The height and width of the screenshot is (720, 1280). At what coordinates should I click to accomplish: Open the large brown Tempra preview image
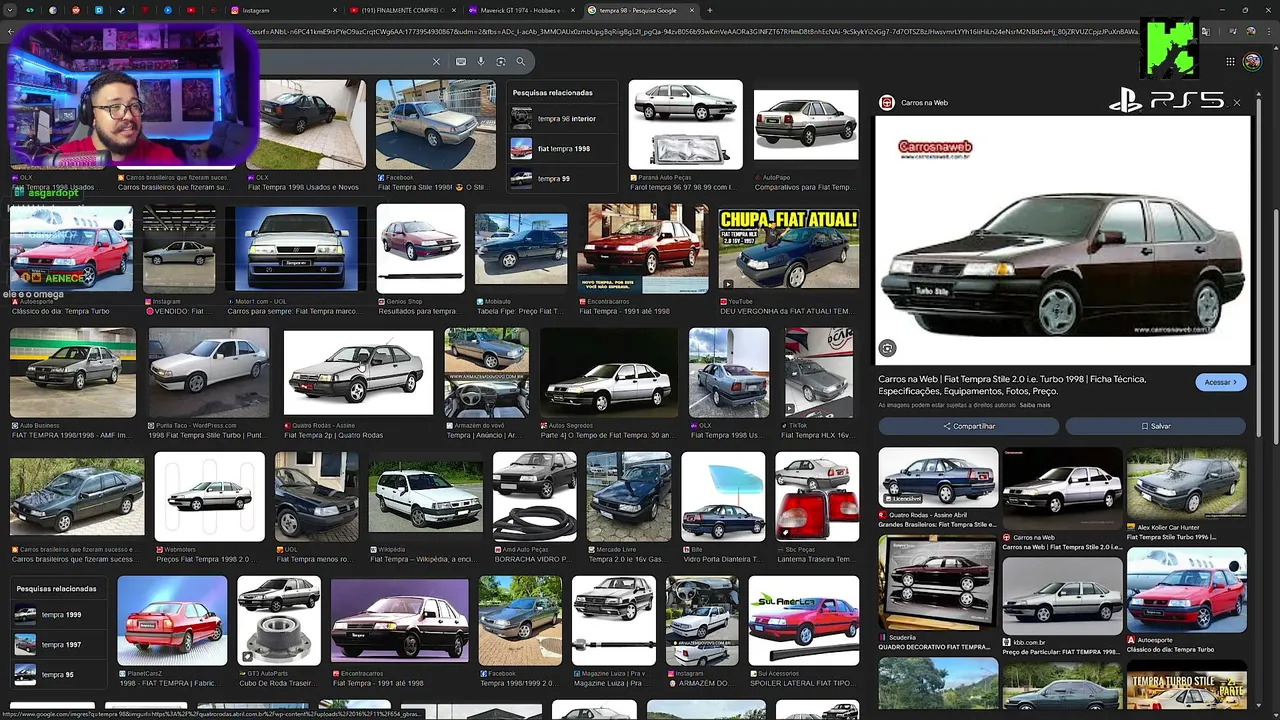tap(1062, 241)
